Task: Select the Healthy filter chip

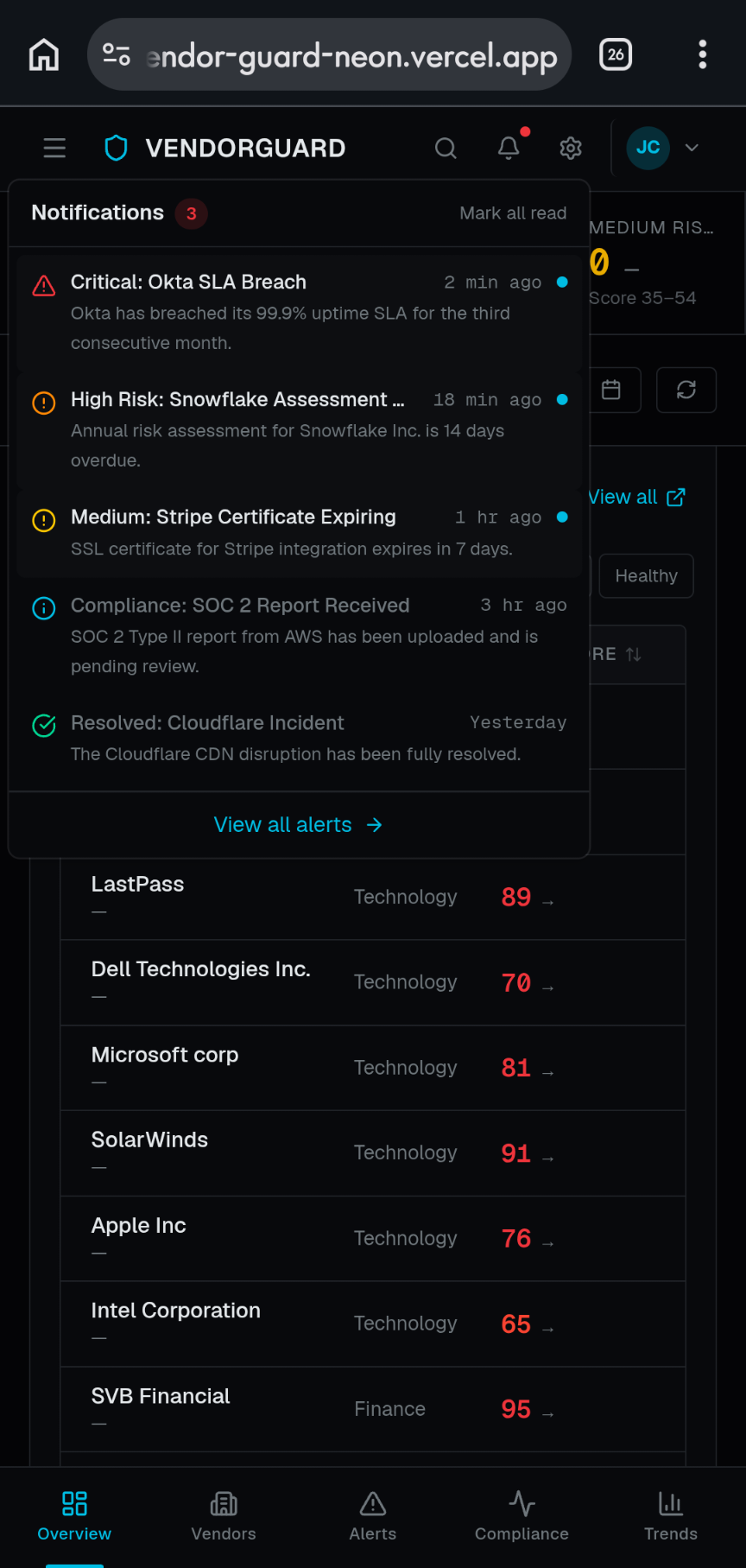Action: click(x=647, y=575)
